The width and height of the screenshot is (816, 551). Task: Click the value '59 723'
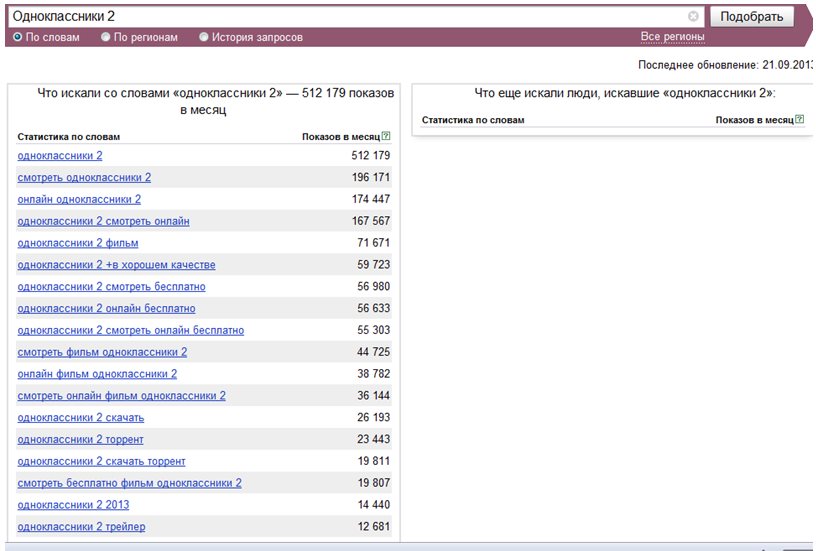pyautogui.click(x=374, y=265)
